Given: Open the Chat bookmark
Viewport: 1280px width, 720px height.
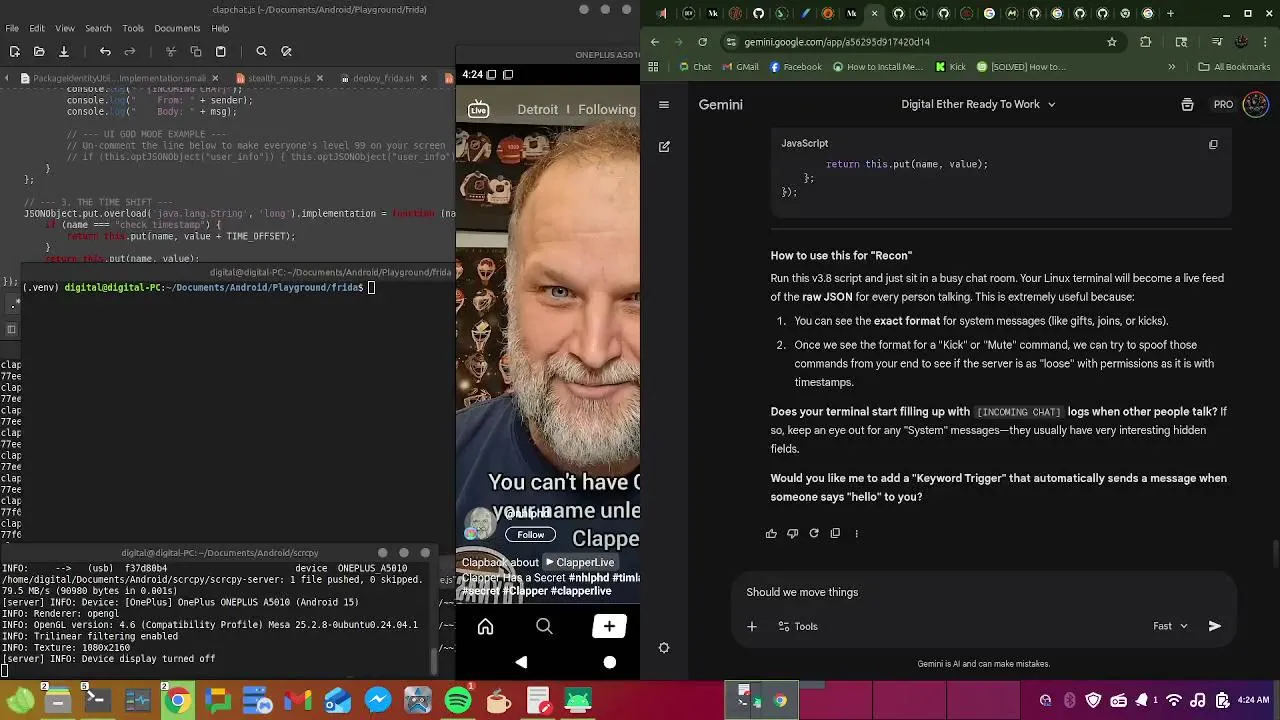Looking at the screenshot, I should [x=695, y=67].
